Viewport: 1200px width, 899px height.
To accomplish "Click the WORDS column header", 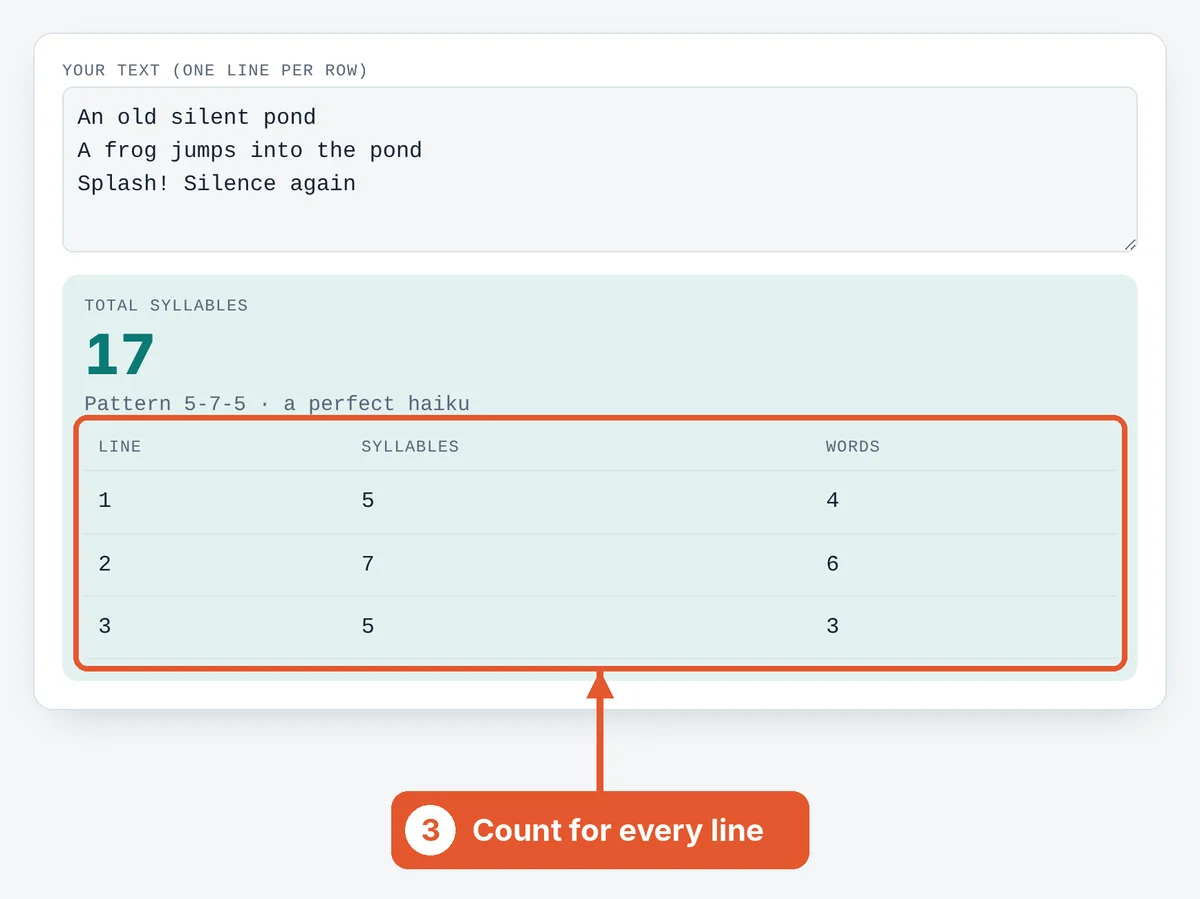I will 853,447.
